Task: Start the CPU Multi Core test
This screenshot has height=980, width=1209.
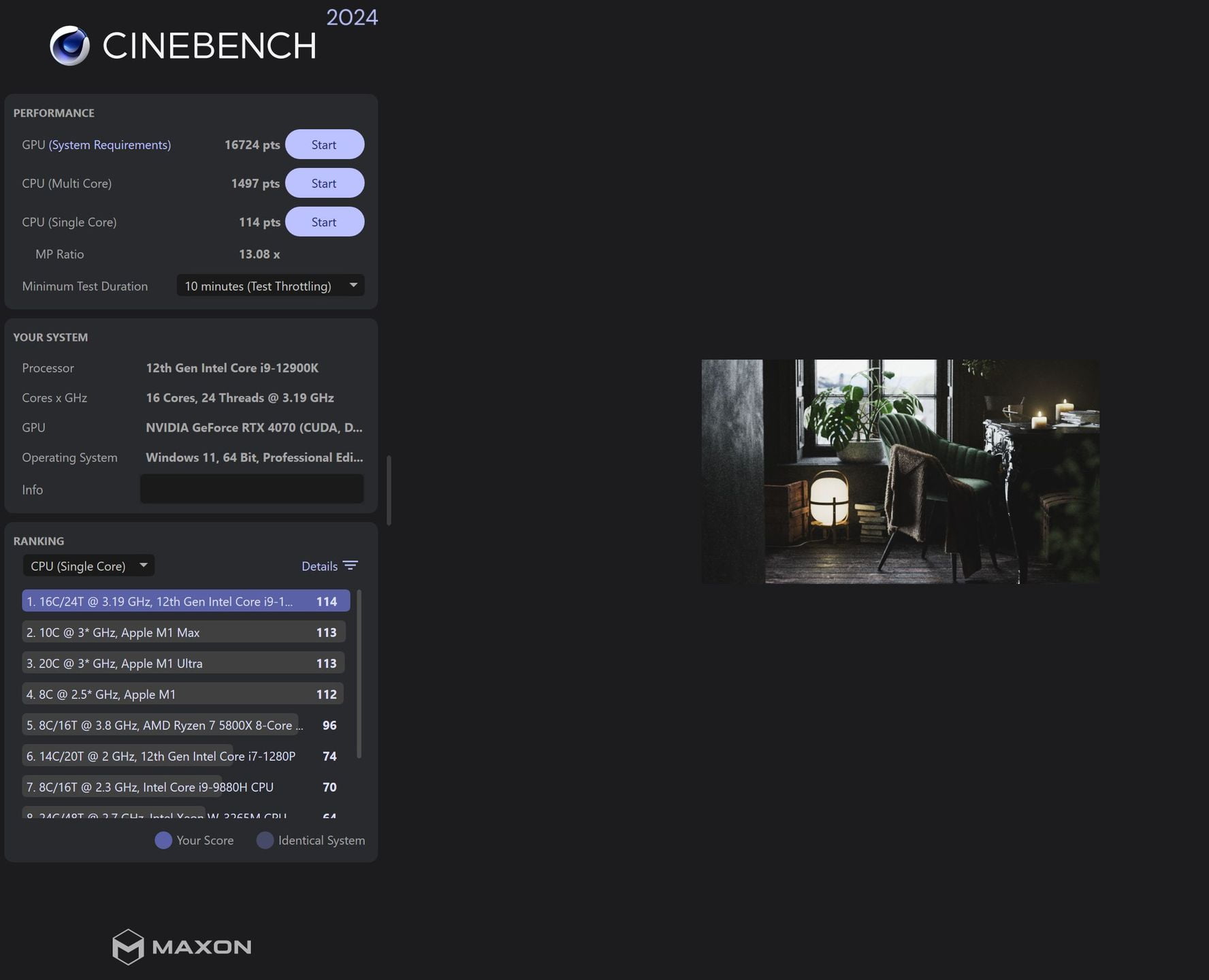Action: (325, 183)
